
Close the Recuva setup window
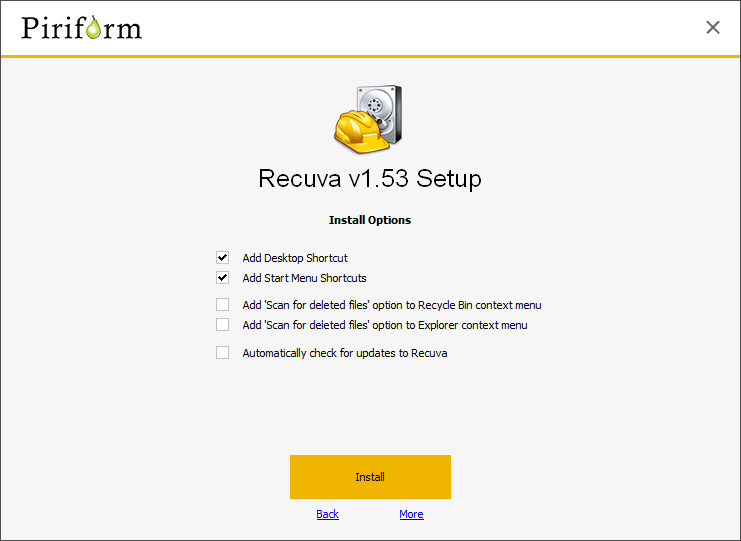pyautogui.click(x=713, y=27)
